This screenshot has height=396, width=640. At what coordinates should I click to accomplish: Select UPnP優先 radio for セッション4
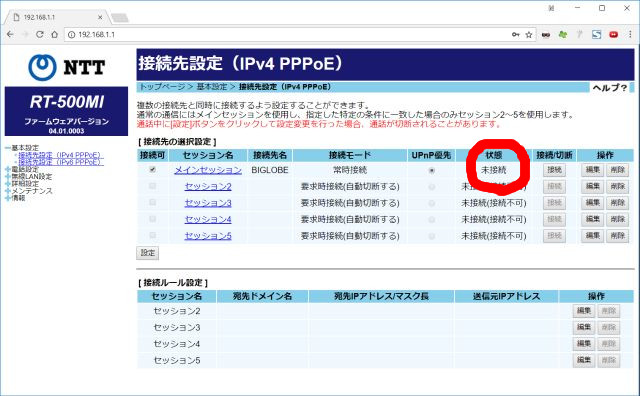(431, 220)
